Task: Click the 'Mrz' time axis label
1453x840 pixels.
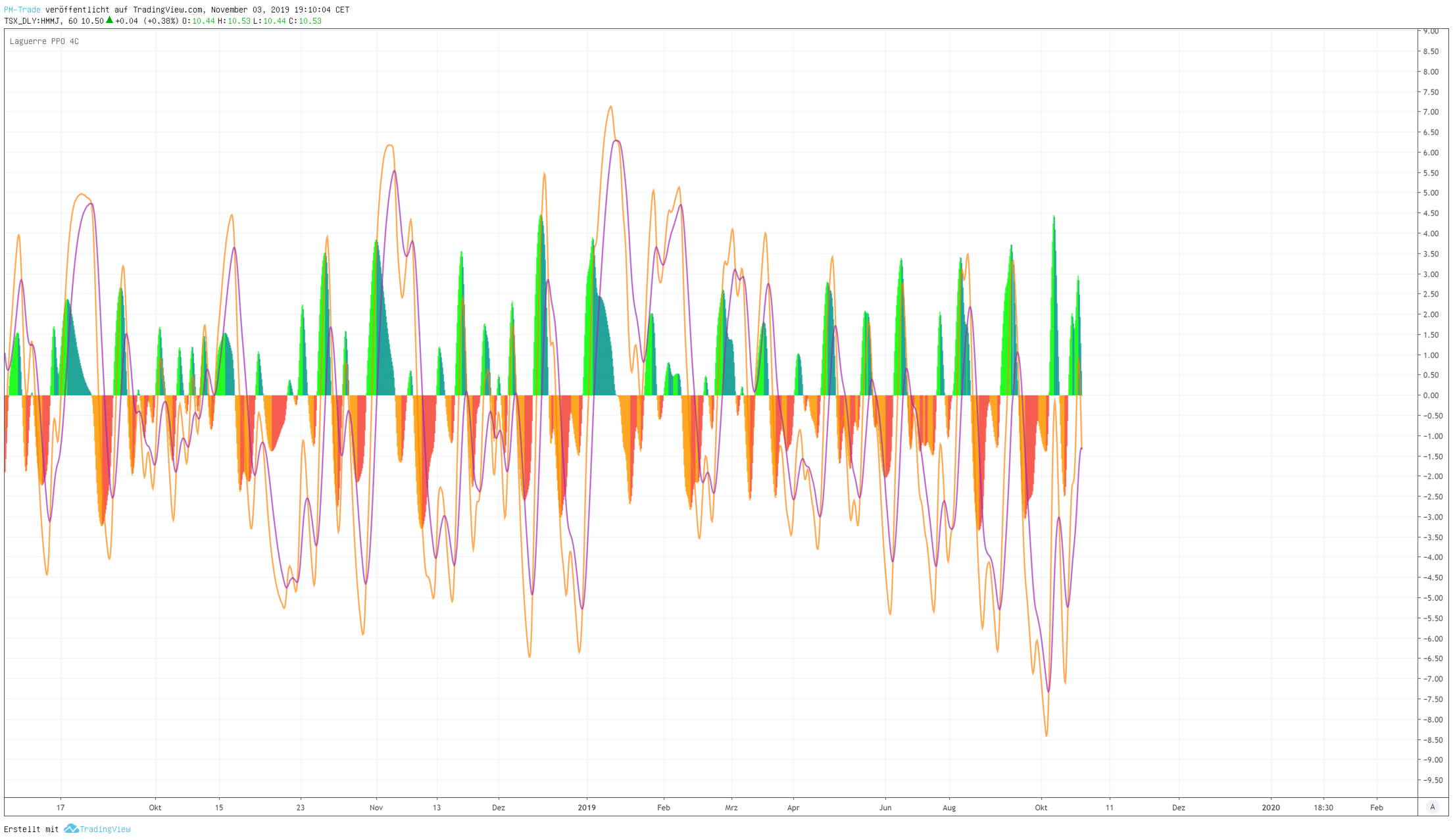Action: pos(731,808)
